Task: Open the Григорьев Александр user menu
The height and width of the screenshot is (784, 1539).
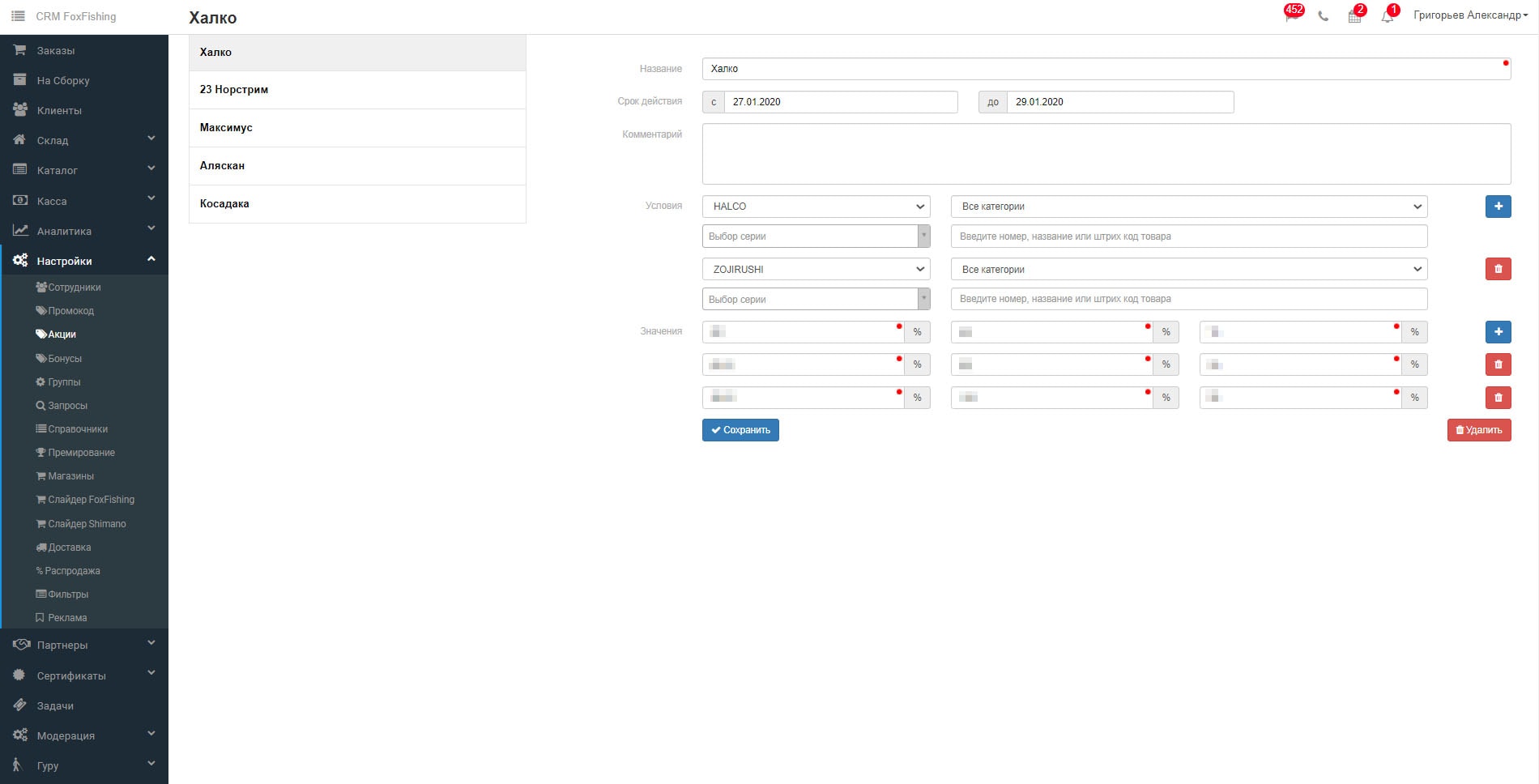Action: pos(1470,15)
